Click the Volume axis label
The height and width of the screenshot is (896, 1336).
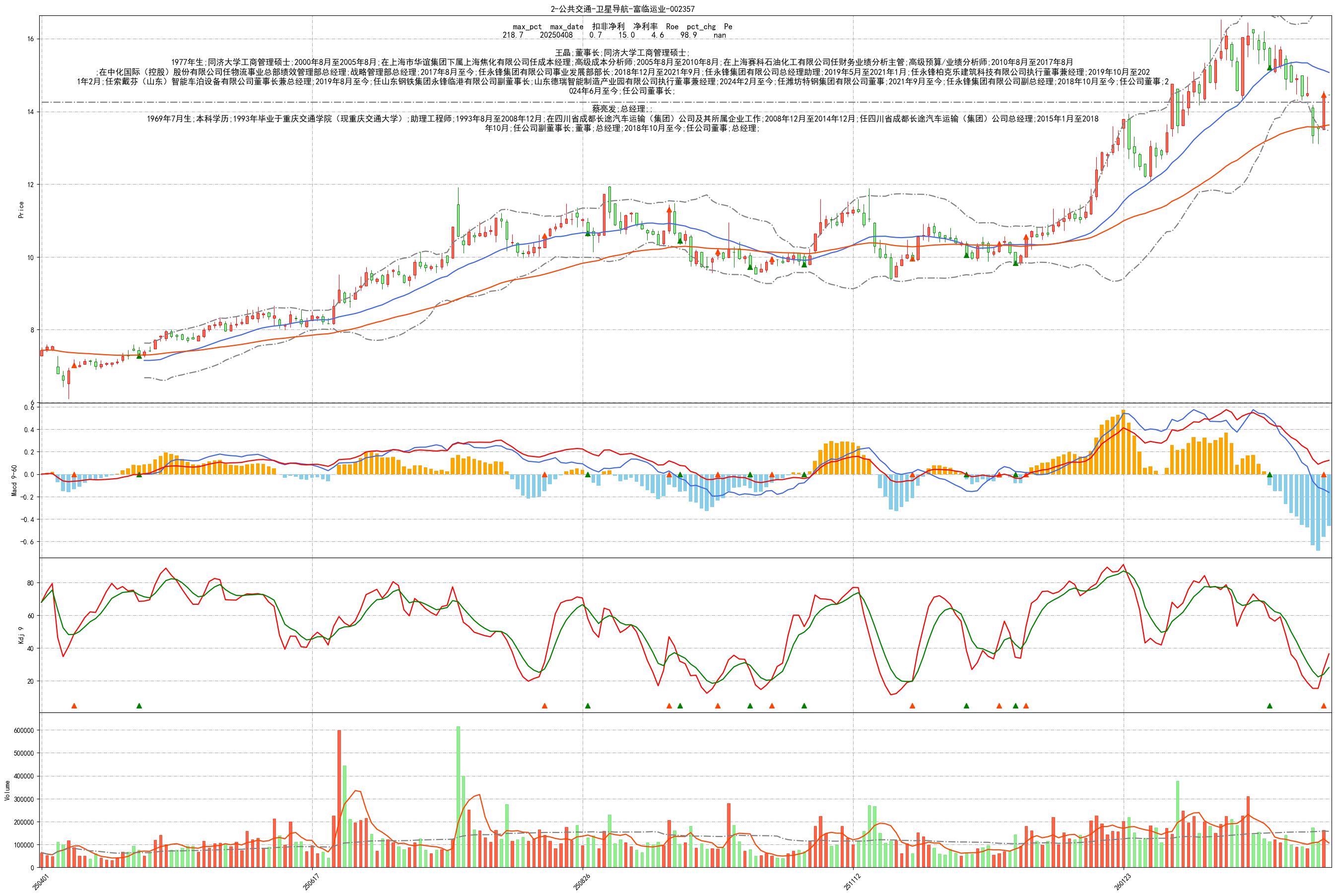click(7, 790)
